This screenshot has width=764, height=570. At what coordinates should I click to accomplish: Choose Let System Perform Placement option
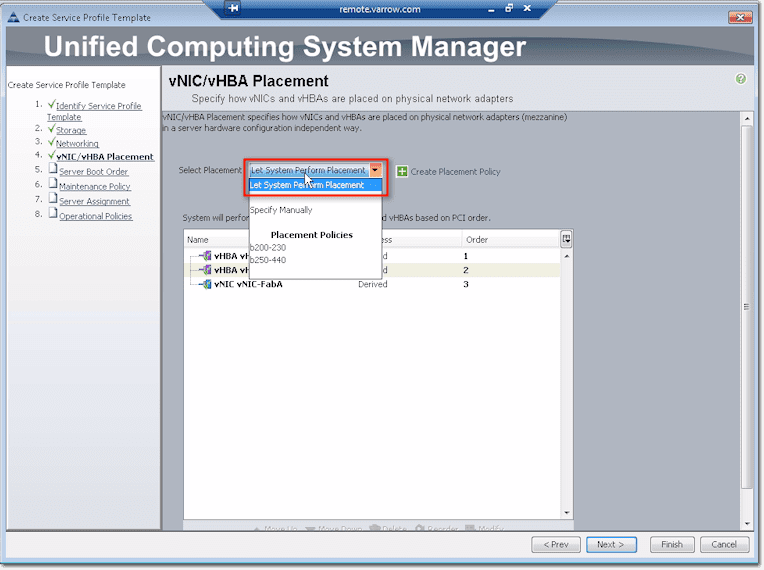[315, 185]
